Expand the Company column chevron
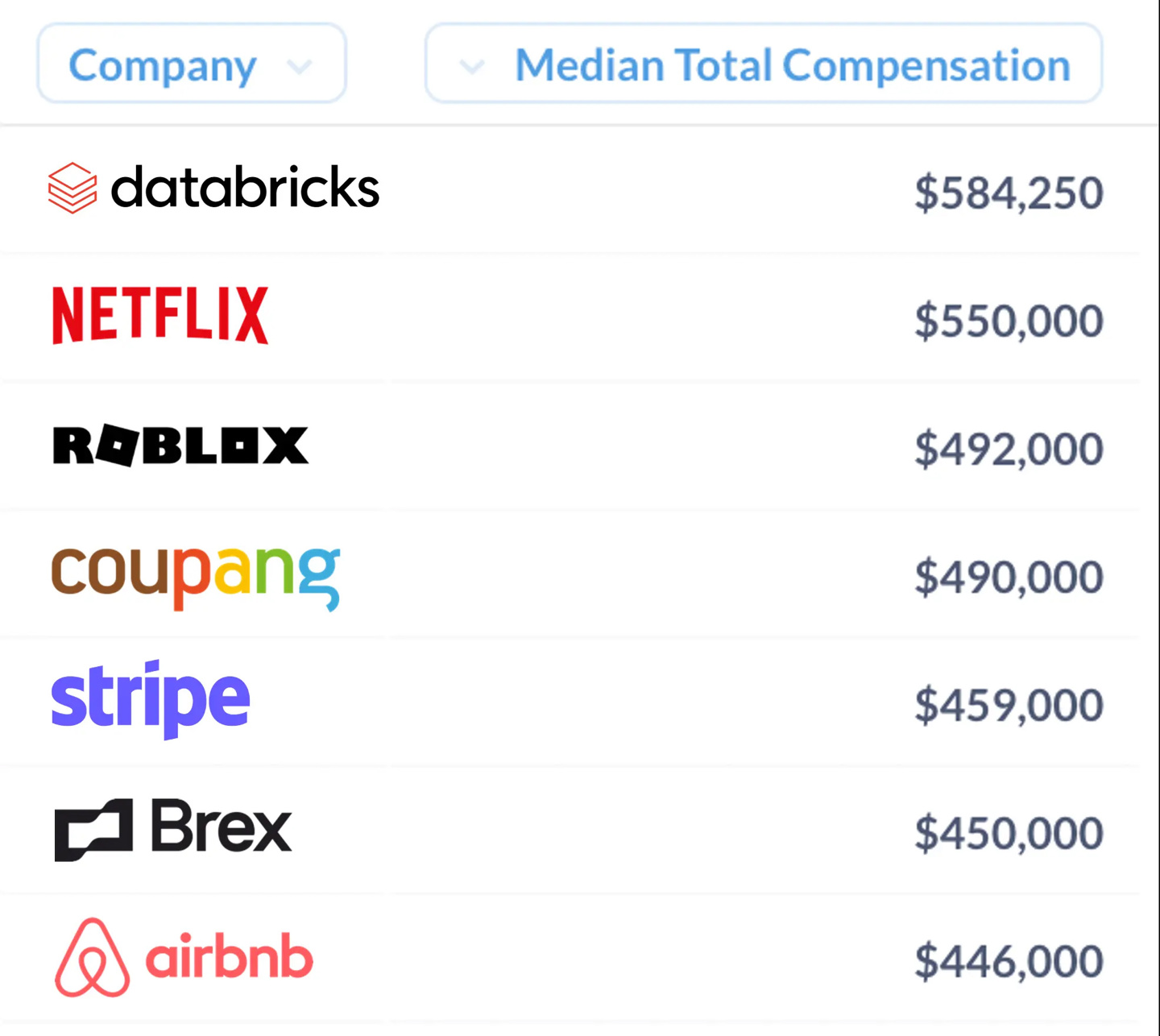This screenshot has width=1160, height=1036. coord(299,66)
